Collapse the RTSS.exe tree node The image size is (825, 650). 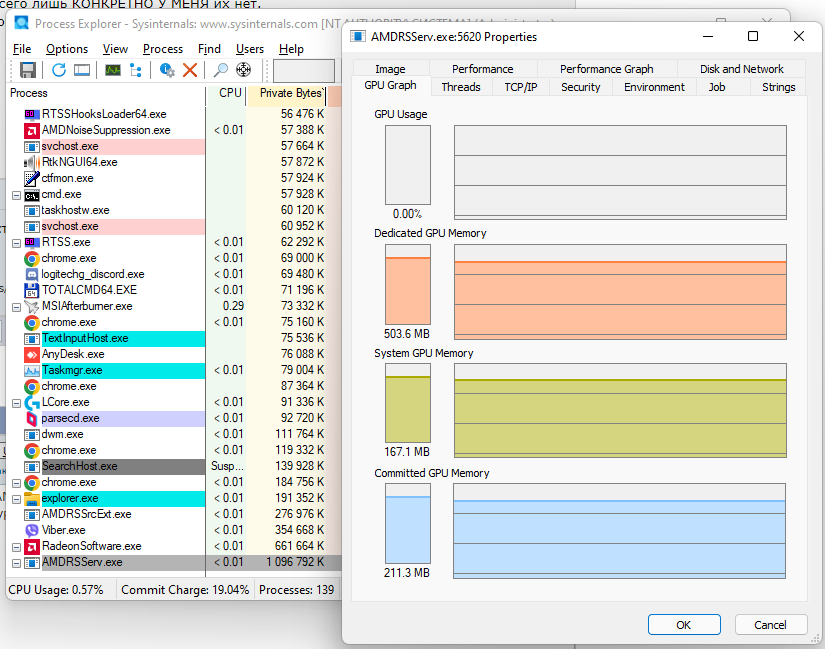coord(16,244)
